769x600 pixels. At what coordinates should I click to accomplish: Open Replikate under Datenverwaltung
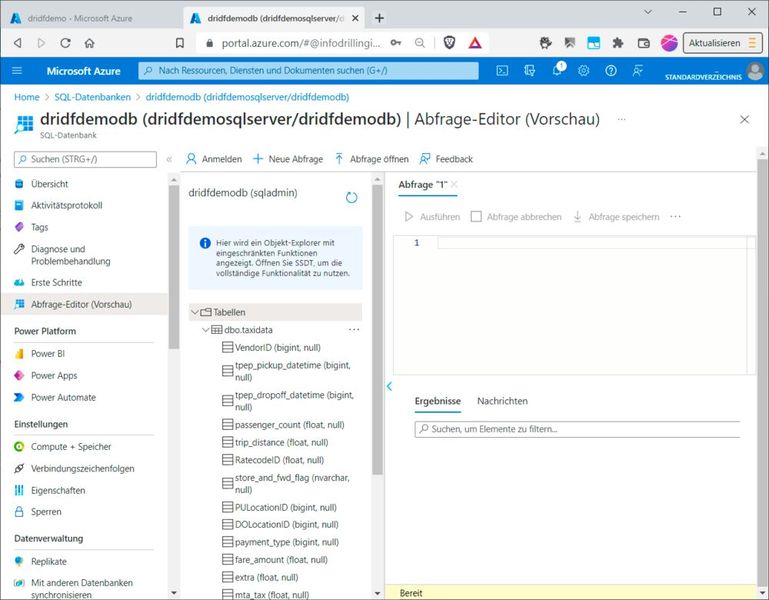tap(49, 561)
